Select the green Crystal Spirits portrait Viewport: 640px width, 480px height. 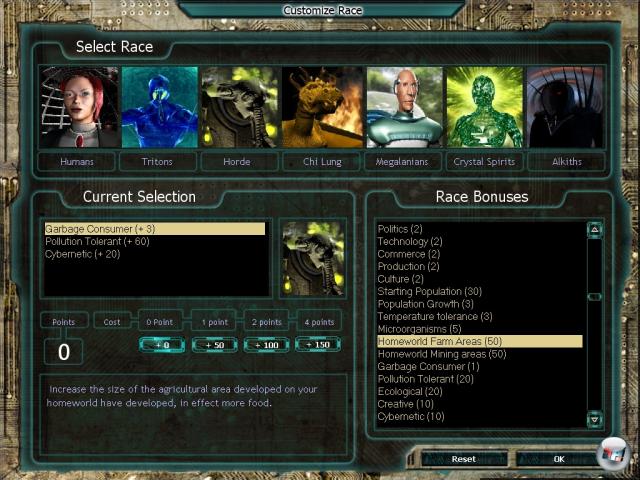pos(484,107)
